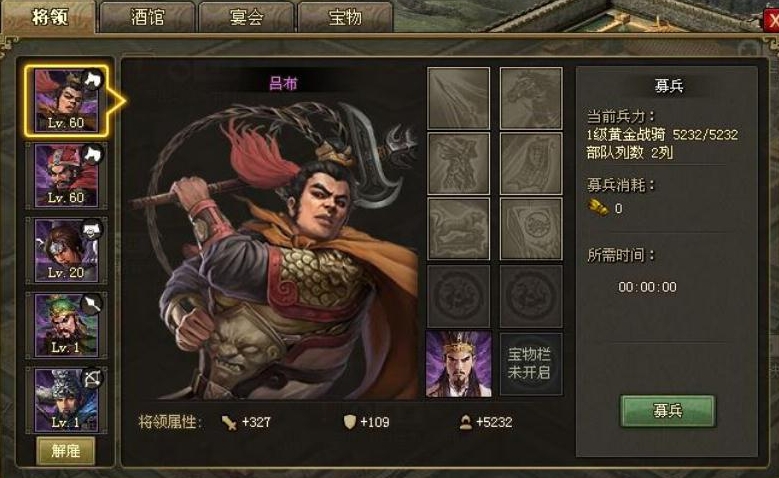Open the empty weapon equipment slot
Image resolution: width=779 pixels, height=478 pixels.
click(x=459, y=98)
